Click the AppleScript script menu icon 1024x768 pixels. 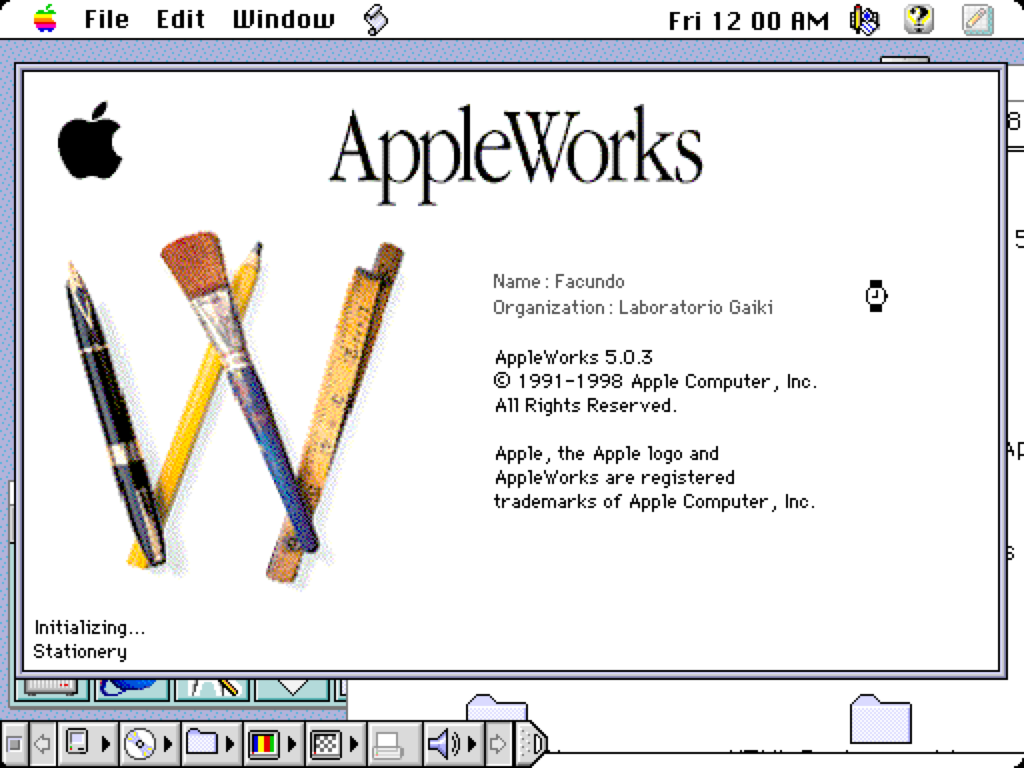[376, 19]
